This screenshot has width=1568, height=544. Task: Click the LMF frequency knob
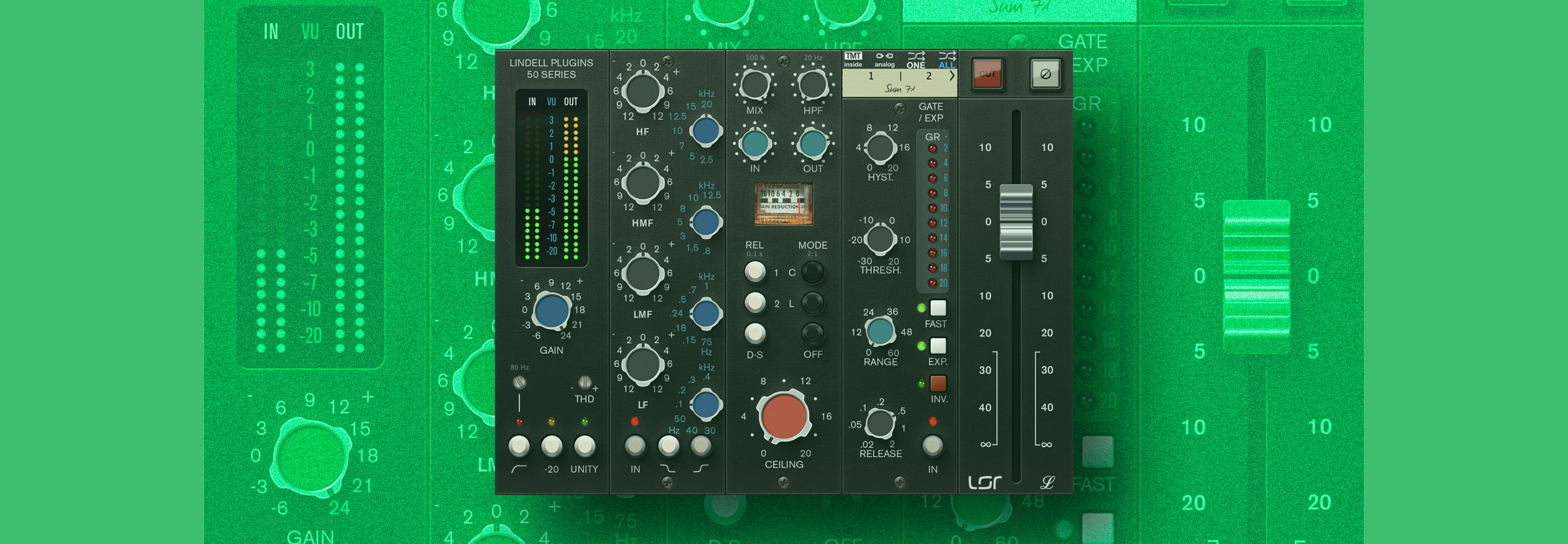[x=706, y=313]
